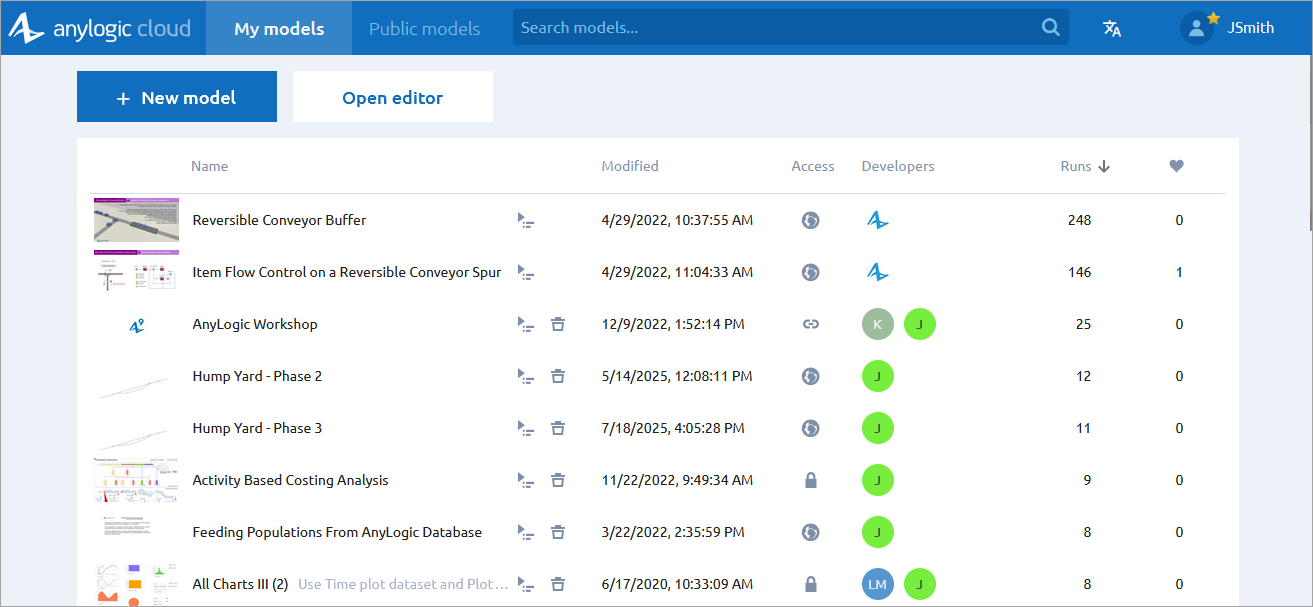Open Reversible Conveyor Buffer thumbnail

[136, 220]
